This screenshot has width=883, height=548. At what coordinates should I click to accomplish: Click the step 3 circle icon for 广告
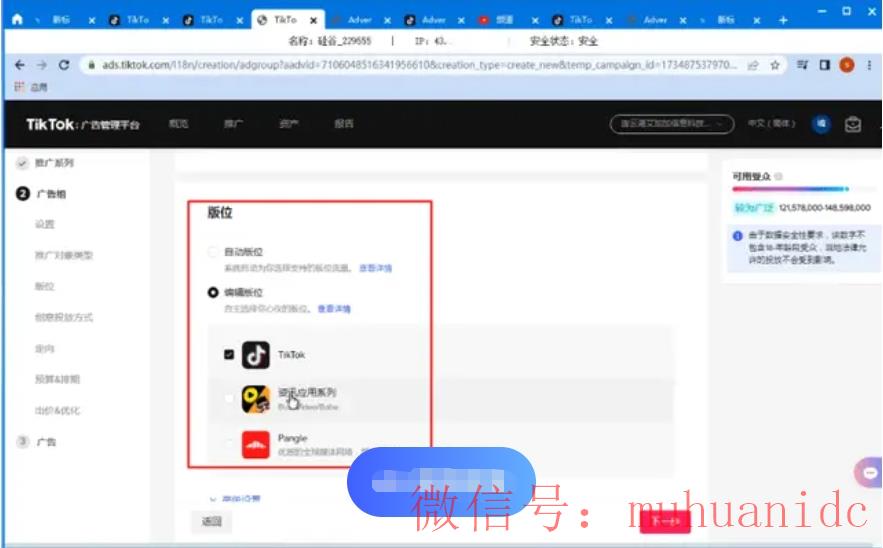point(22,442)
